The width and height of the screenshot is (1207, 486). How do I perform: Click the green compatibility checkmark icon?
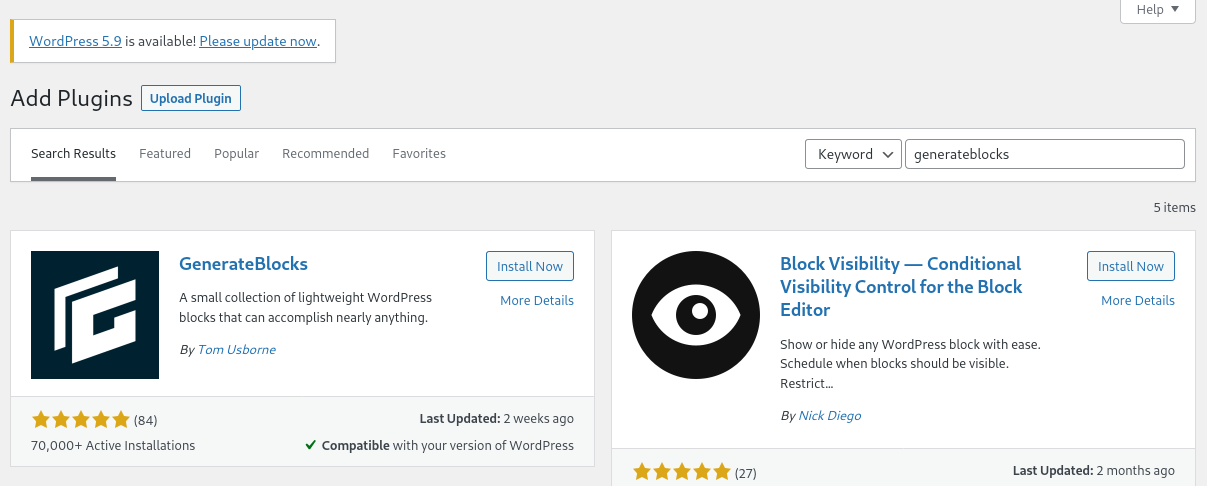pyautogui.click(x=311, y=445)
